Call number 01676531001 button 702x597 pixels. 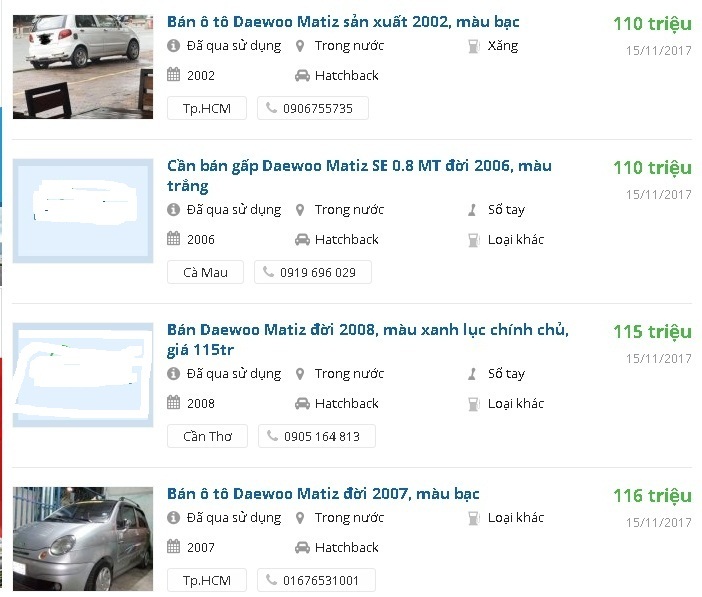[x=316, y=580]
